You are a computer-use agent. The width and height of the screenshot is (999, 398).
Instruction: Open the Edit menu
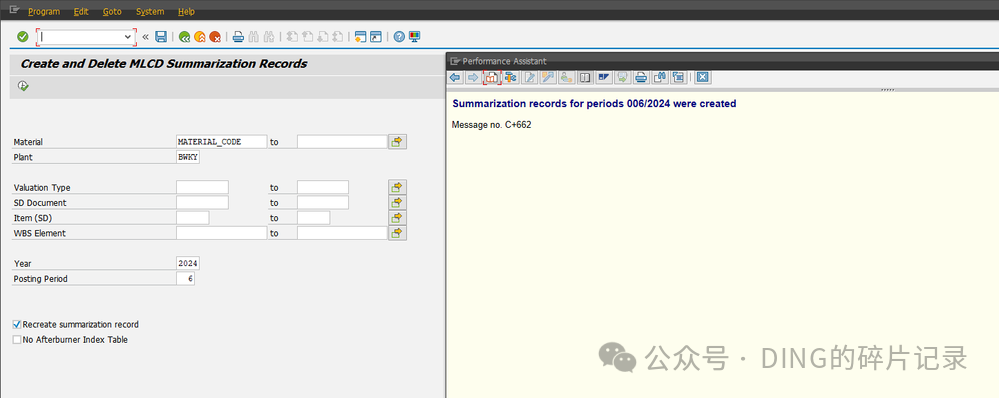[81, 11]
